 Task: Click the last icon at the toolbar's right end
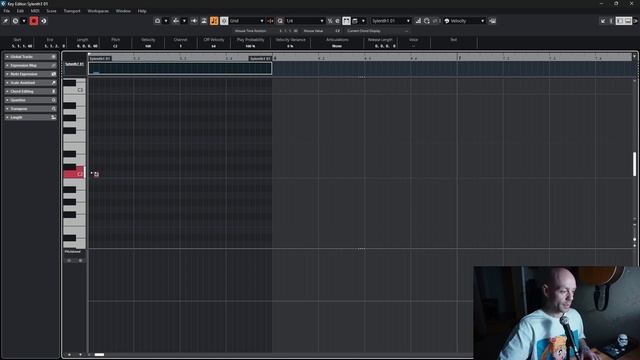point(636,21)
